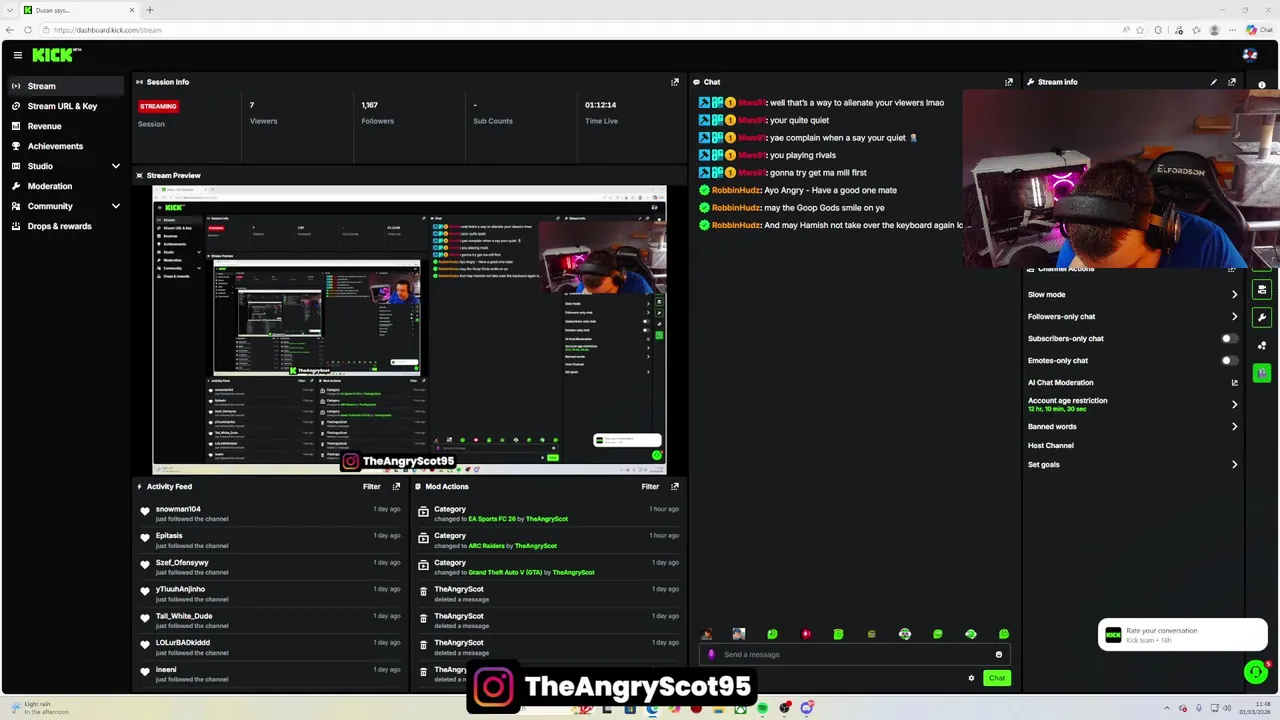Click the EA Sports FC 26 category link
Viewport: 1280px width, 720px height.
[492, 519]
